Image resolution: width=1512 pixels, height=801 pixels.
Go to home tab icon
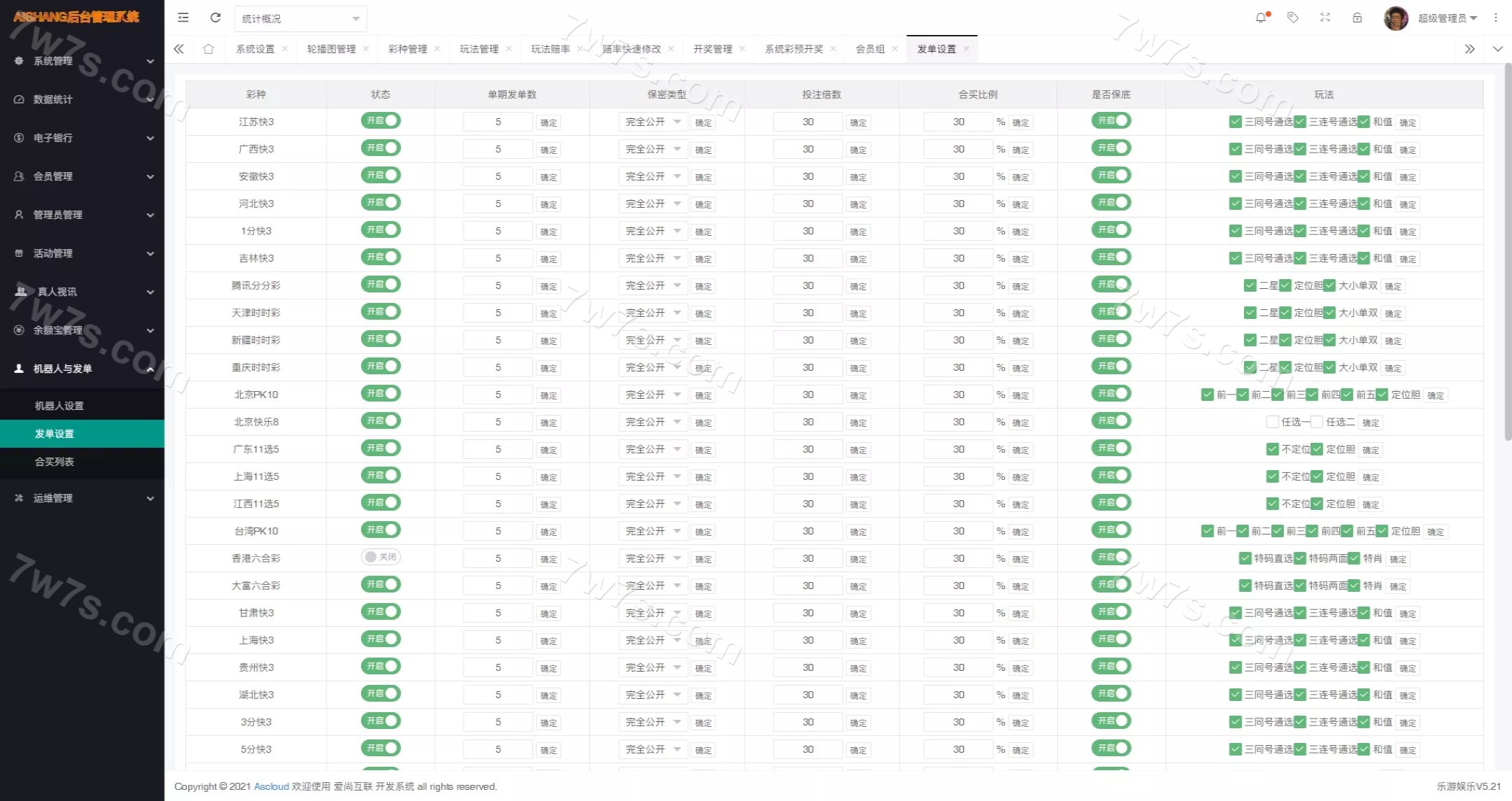pos(209,49)
